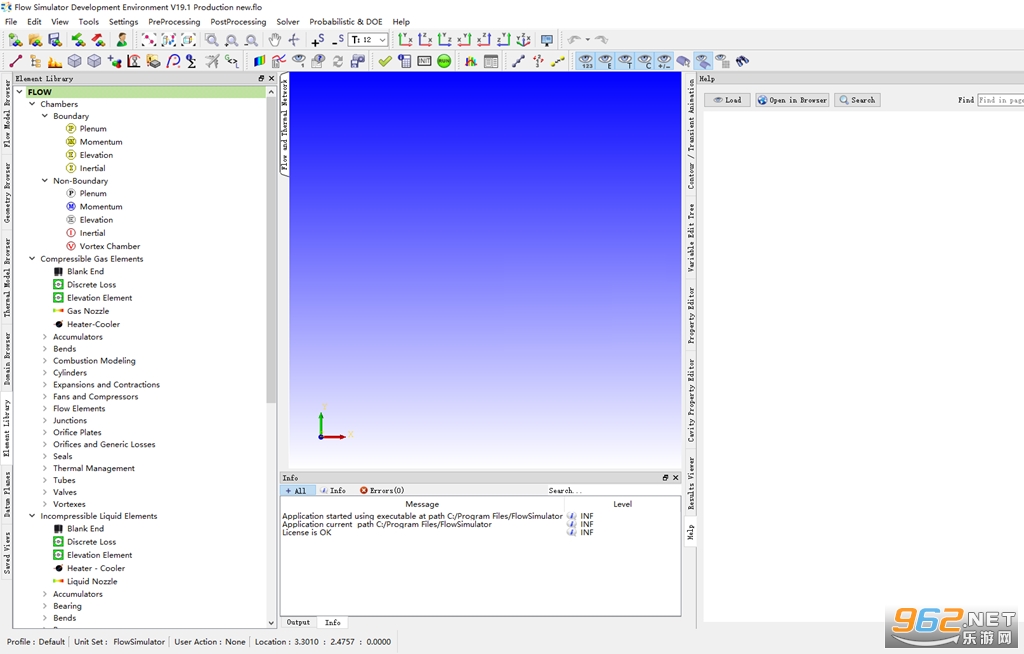Set view to XY axis orientation
Screen dimensions: 1024x654
point(405,40)
